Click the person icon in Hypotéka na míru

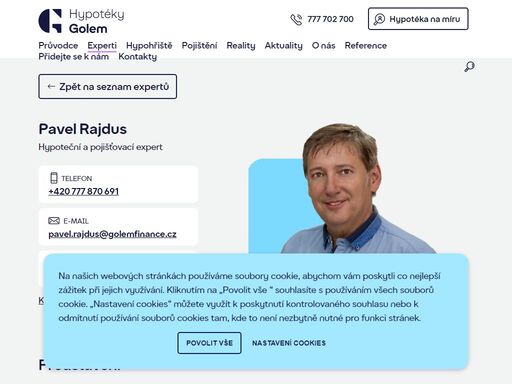tap(379, 19)
